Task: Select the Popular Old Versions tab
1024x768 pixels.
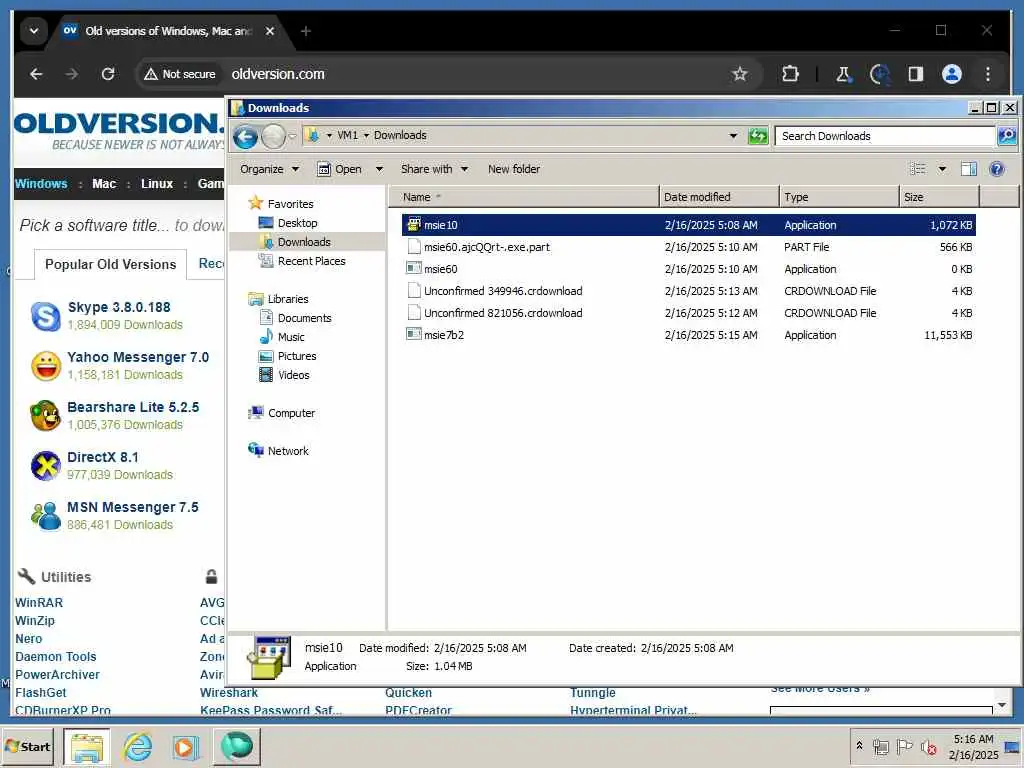Action: pos(110,264)
